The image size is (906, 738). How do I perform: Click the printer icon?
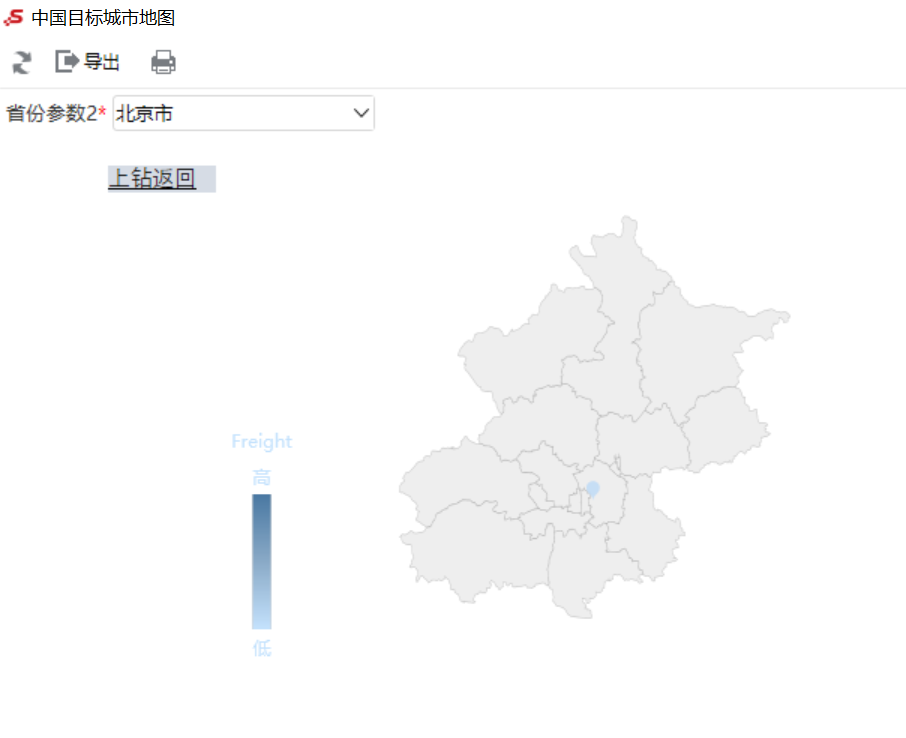click(163, 62)
